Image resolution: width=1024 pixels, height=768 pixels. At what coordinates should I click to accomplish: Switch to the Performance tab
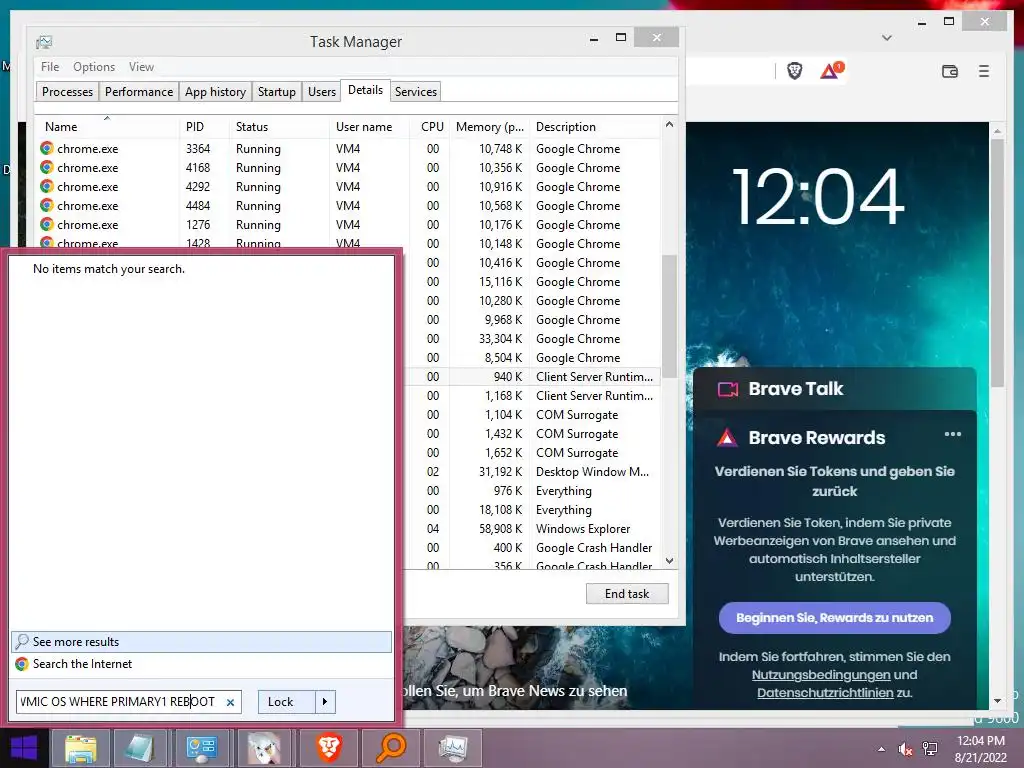(139, 91)
